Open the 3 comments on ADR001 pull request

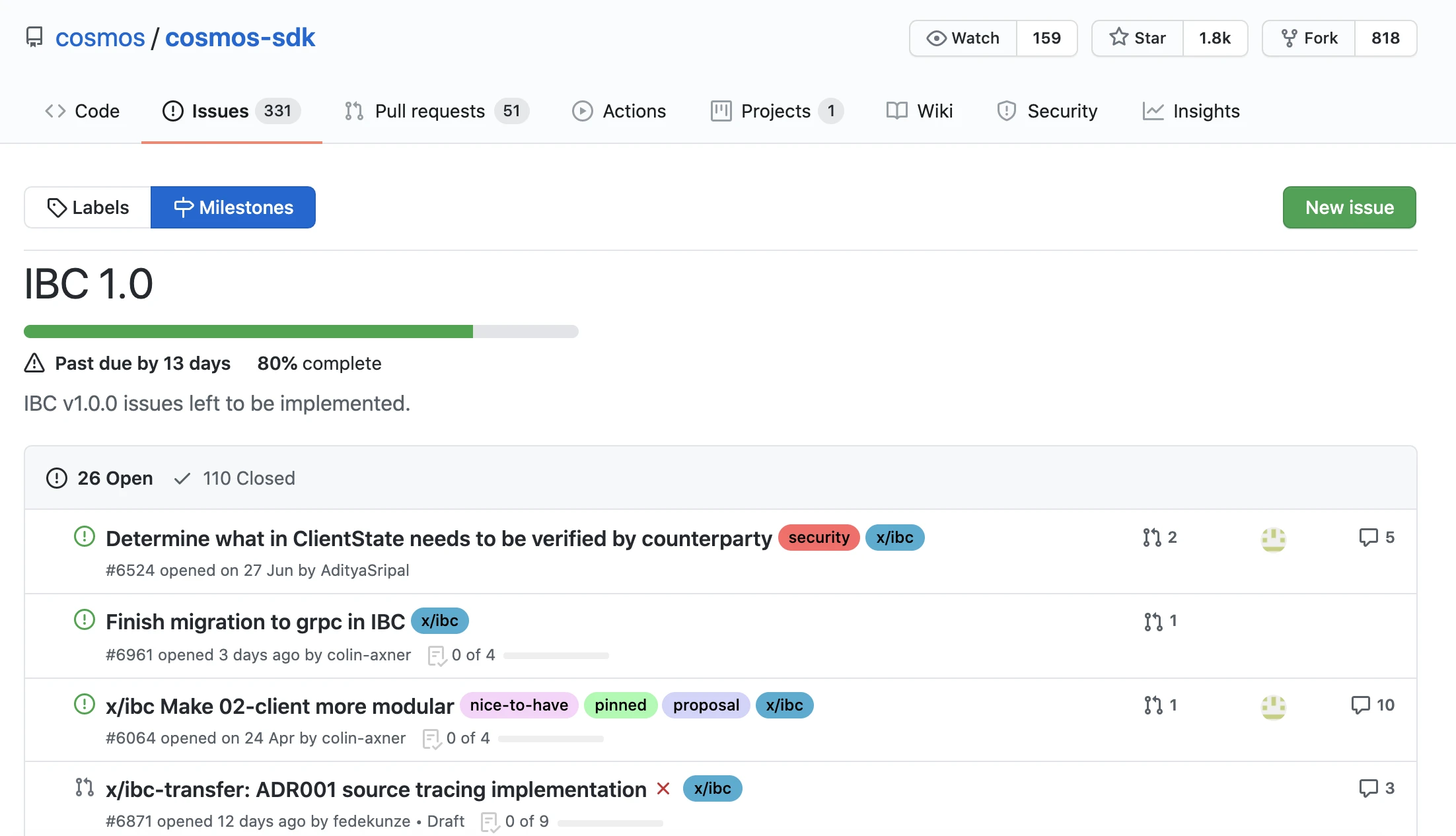pyautogui.click(x=1377, y=788)
